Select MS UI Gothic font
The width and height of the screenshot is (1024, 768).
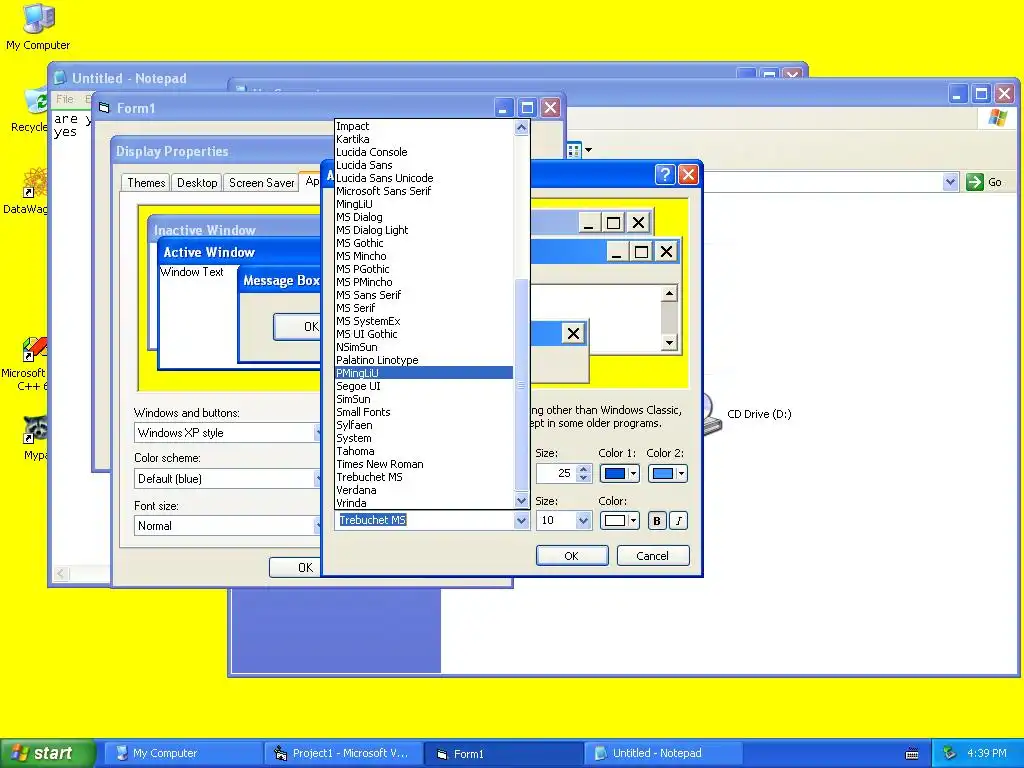(x=424, y=334)
